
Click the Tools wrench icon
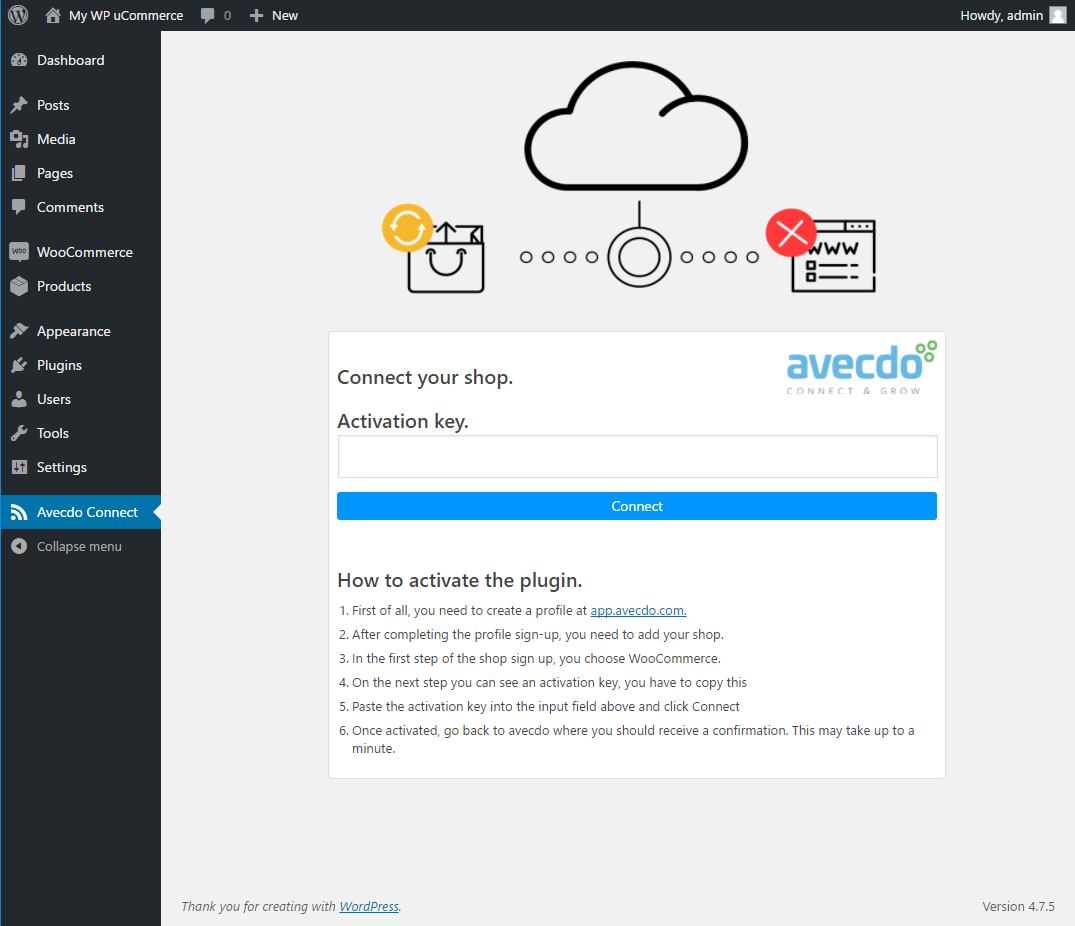point(19,433)
